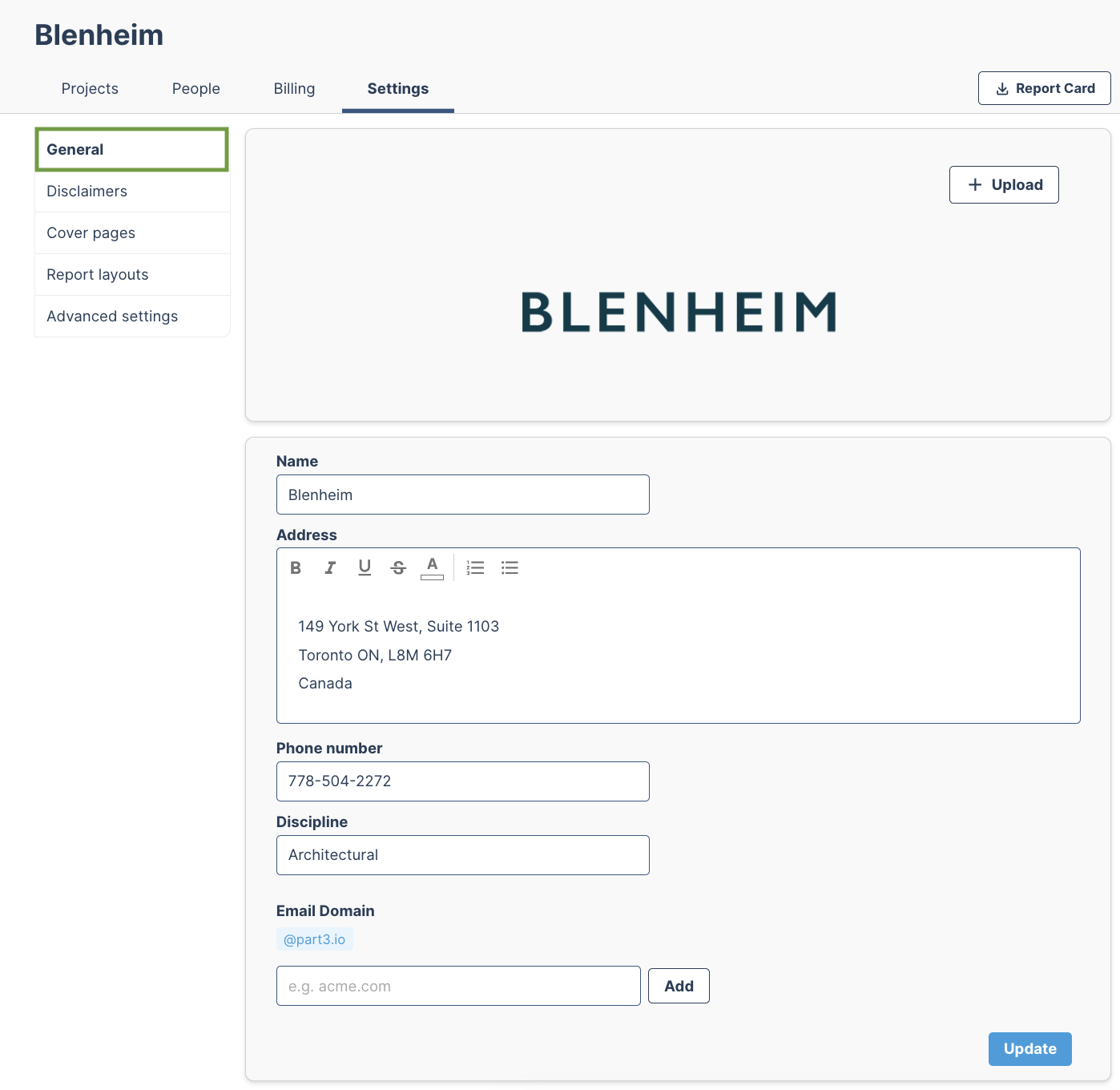1120x1090 pixels.
Task: Go to the Billing tab
Action: tap(294, 89)
